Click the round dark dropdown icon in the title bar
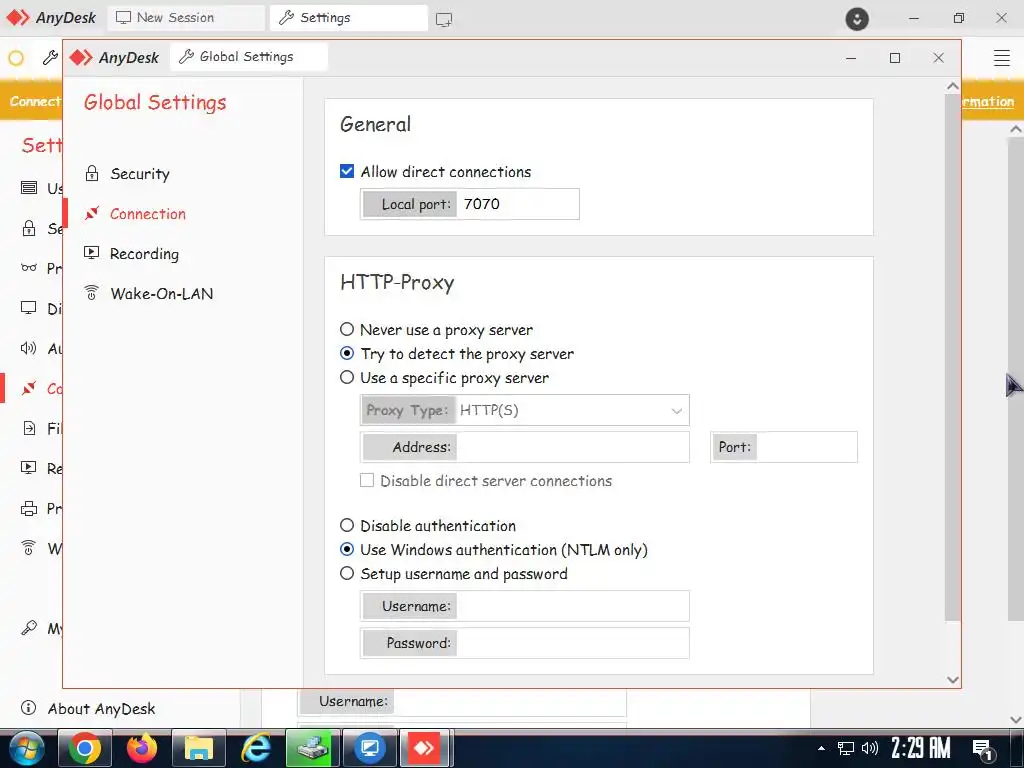The width and height of the screenshot is (1024, 768). tap(857, 18)
